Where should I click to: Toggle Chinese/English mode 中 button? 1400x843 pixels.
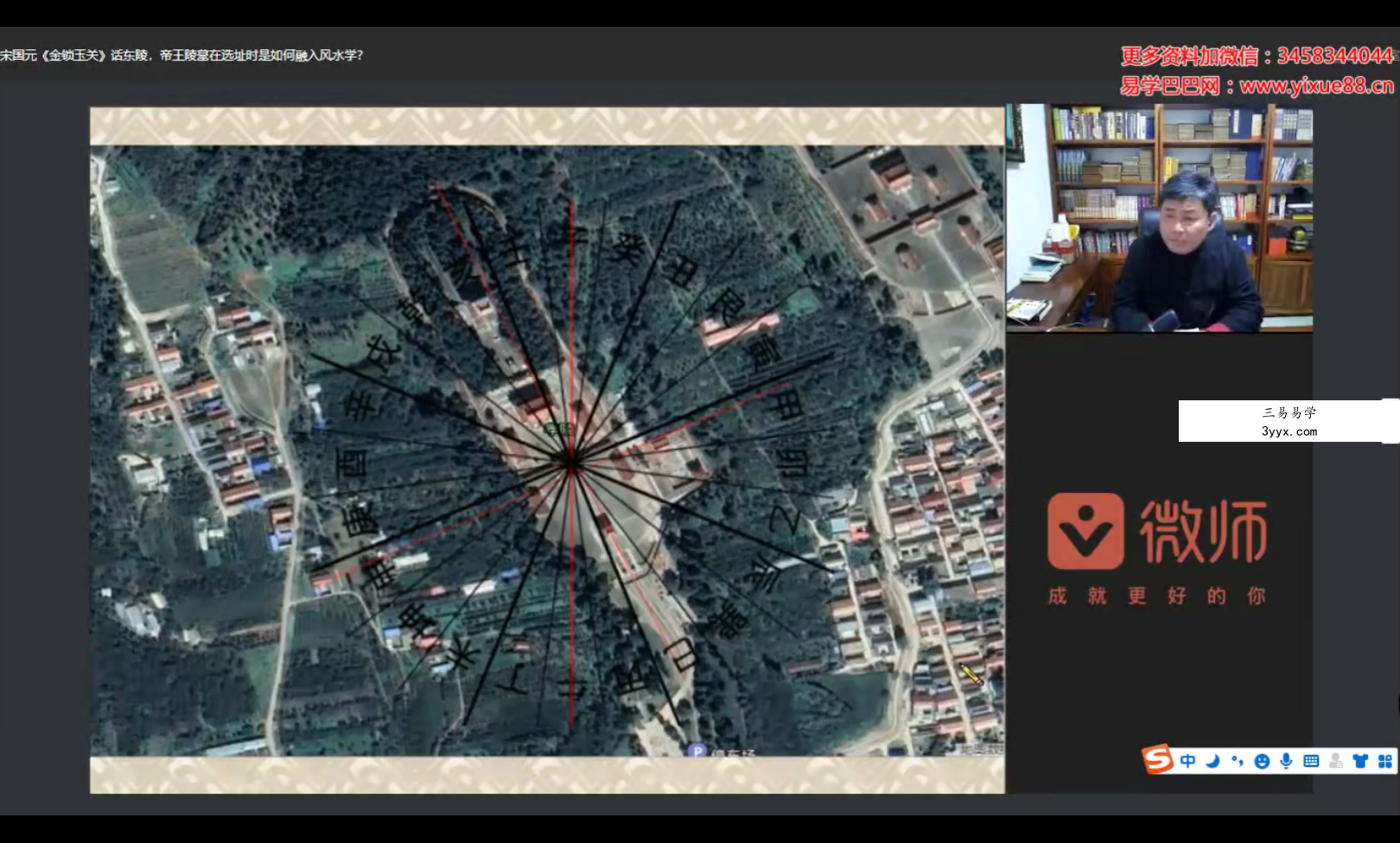(x=1188, y=761)
